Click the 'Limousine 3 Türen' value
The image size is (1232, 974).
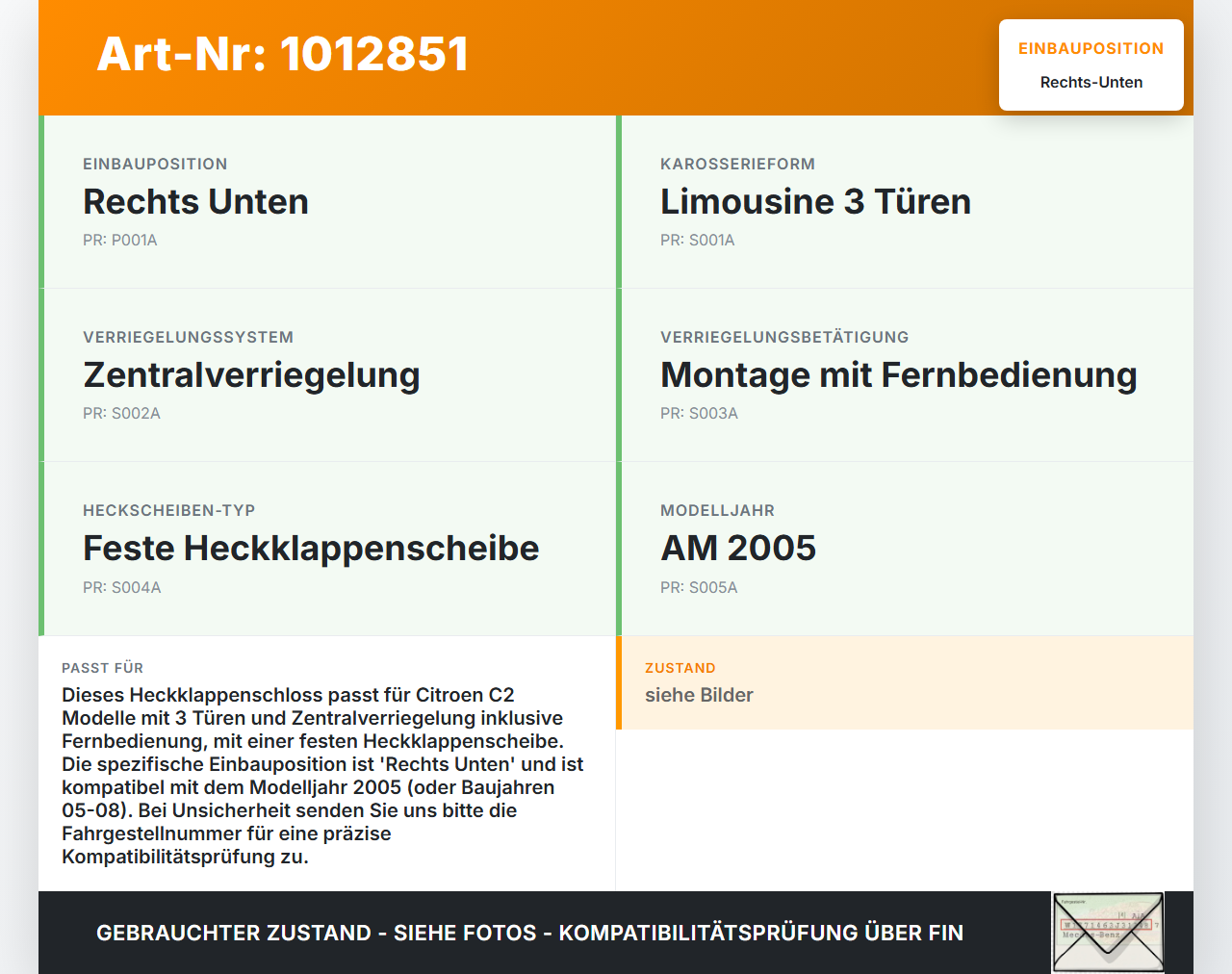(x=815, y=201)
